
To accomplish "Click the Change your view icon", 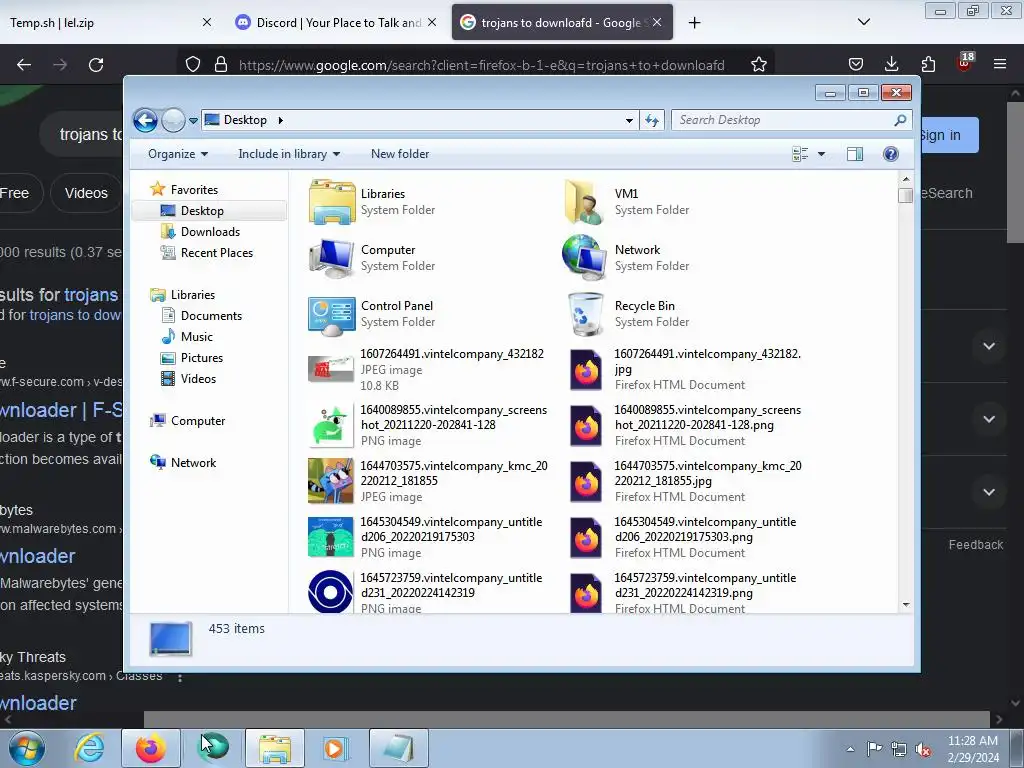I will (x=800, y=154).
